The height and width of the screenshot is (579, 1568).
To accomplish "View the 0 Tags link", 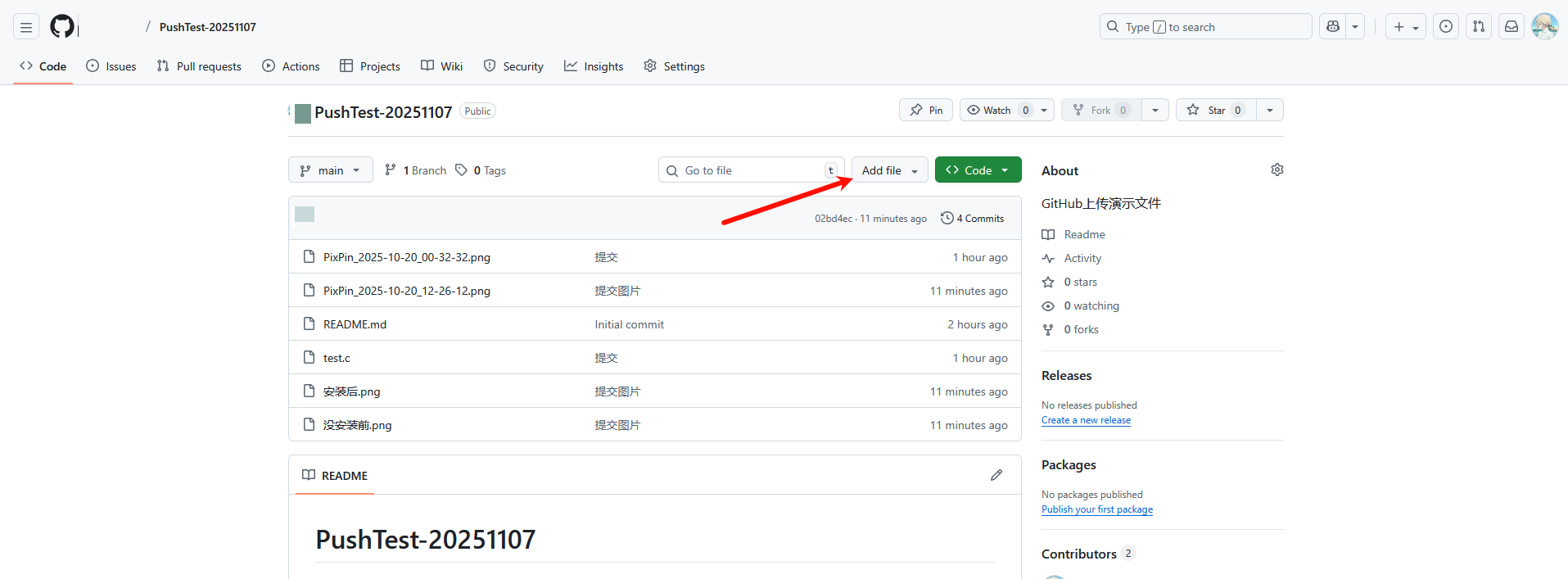I will pos(481,170).
